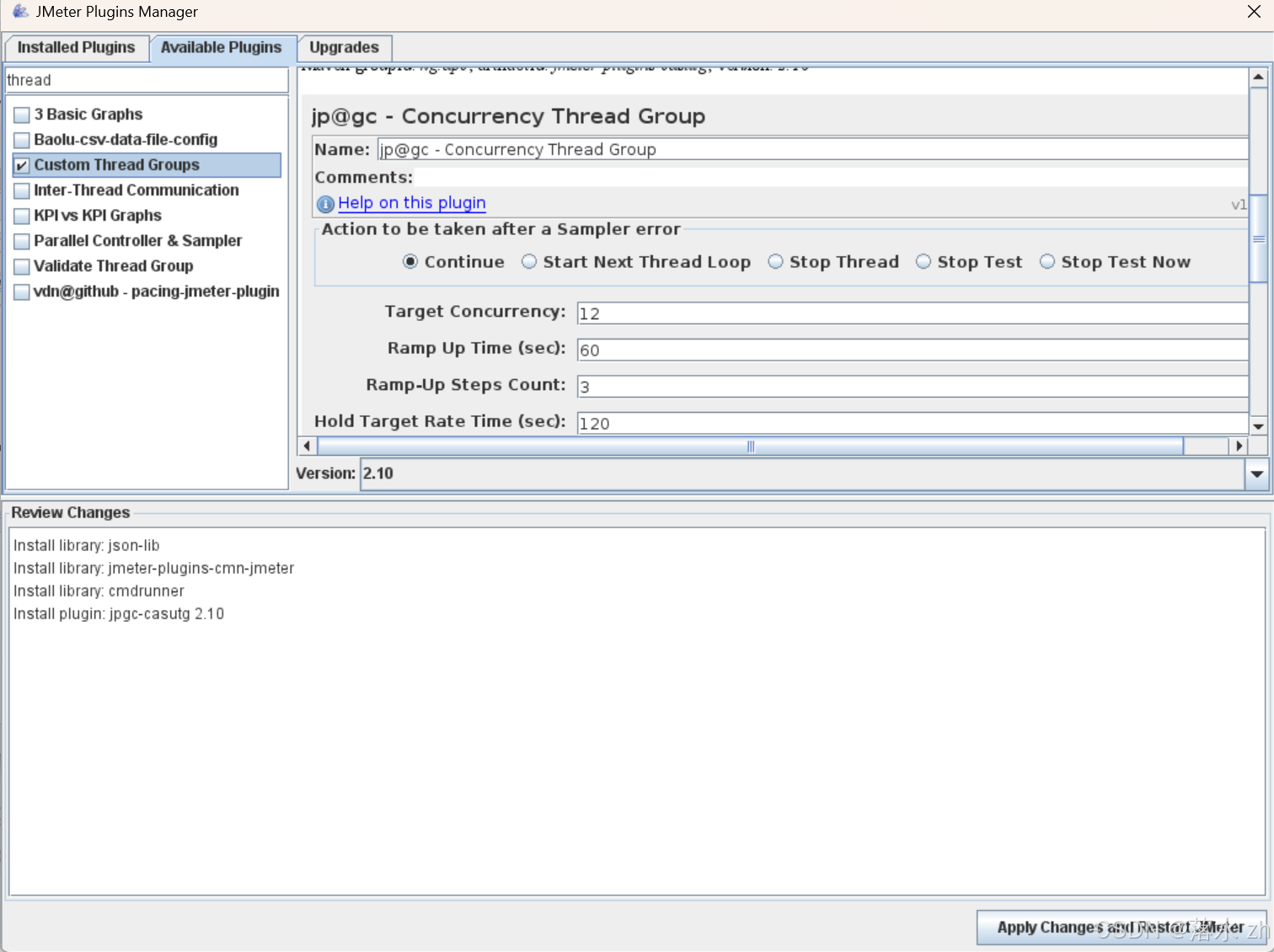
Task: Choose Start Next Thread Loop radio option
Action: coord(529,262)
